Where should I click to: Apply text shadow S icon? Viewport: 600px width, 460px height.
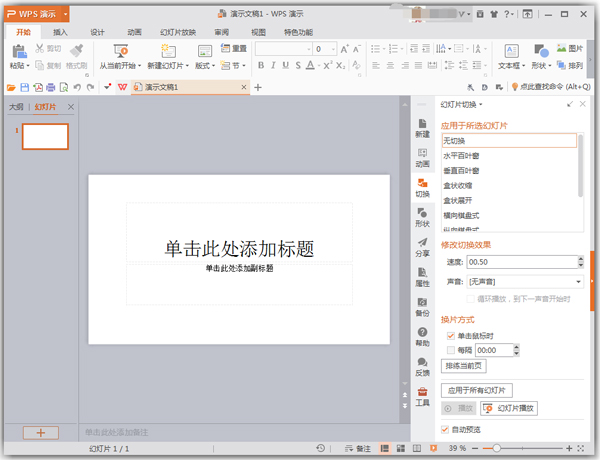click(298, 65)
